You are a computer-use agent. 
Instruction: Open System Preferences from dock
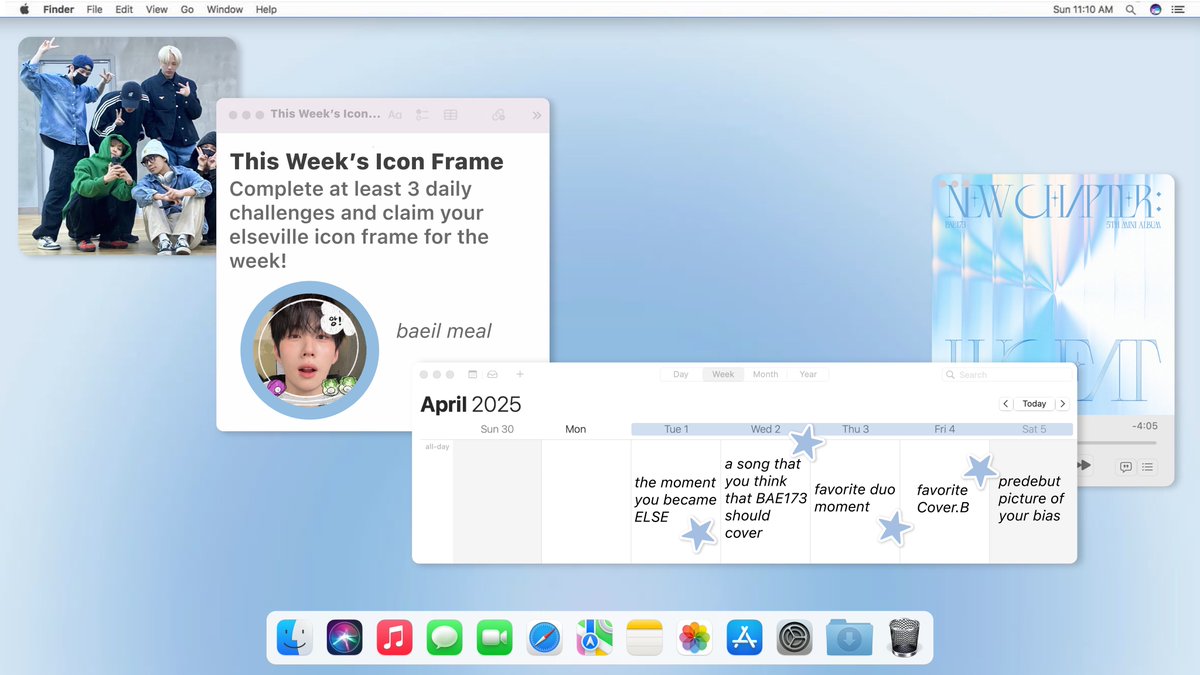[x=795, y=637]
